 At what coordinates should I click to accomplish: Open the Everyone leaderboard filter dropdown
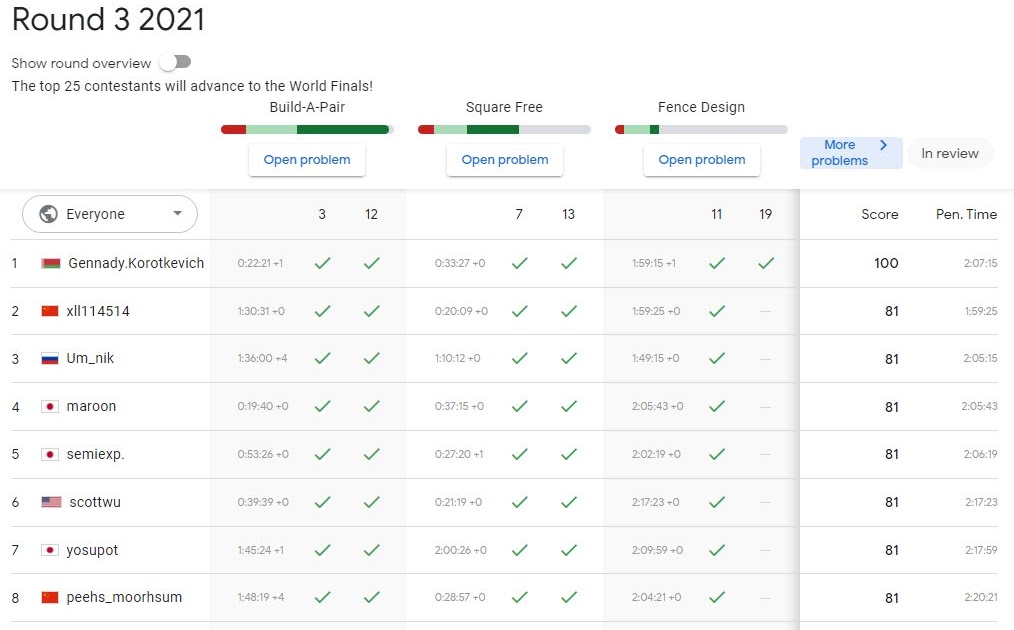coord(109,213)
